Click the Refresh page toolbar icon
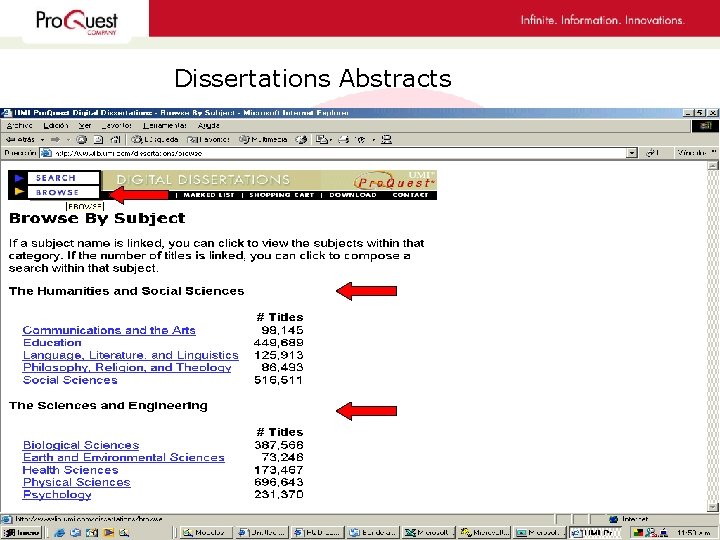This screenshot has height=540, width=720. tap(98, 140)
